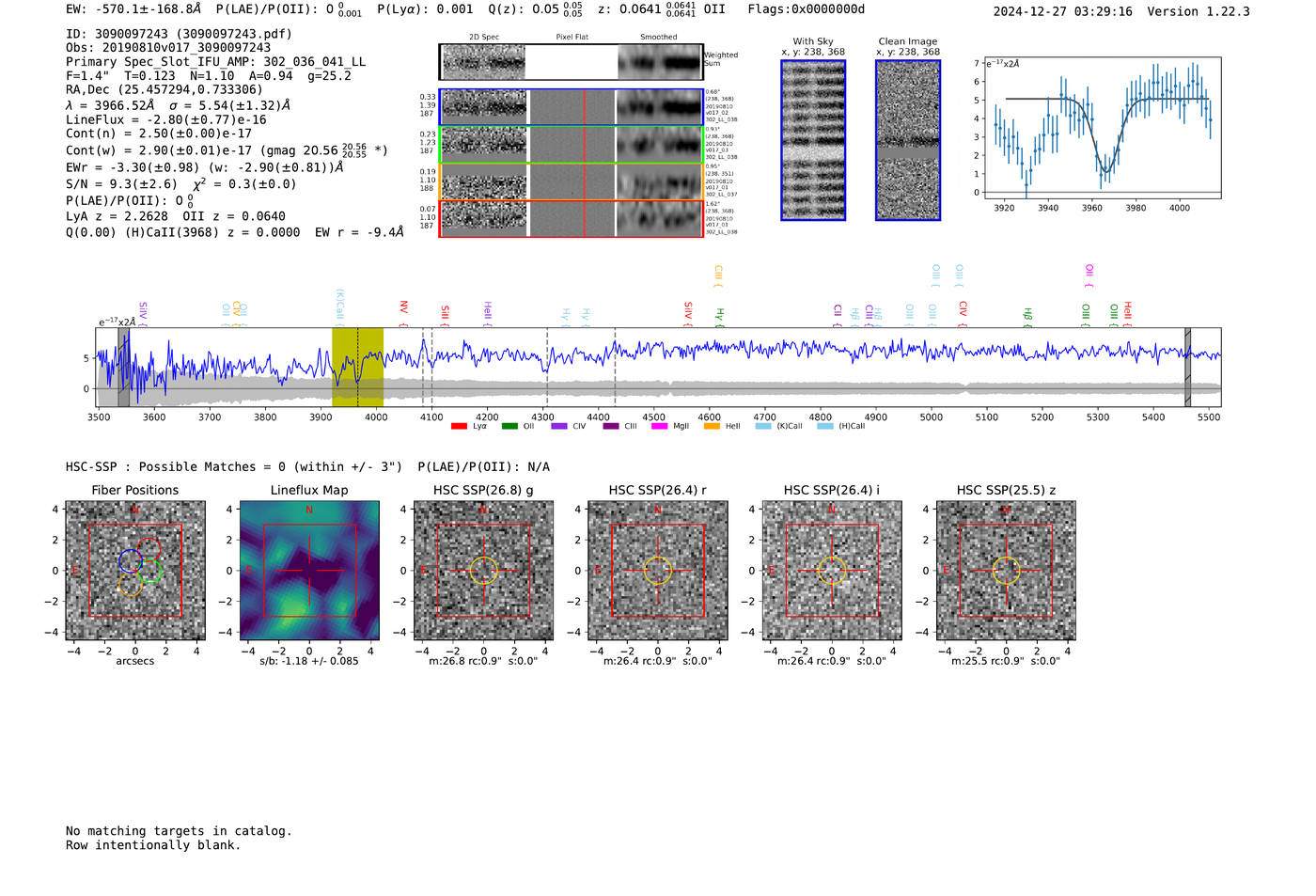The width and height of the screenshot is (1316, 896).
Task: Open the HSC SSP(26.4) i image
Action: [832, 570]
